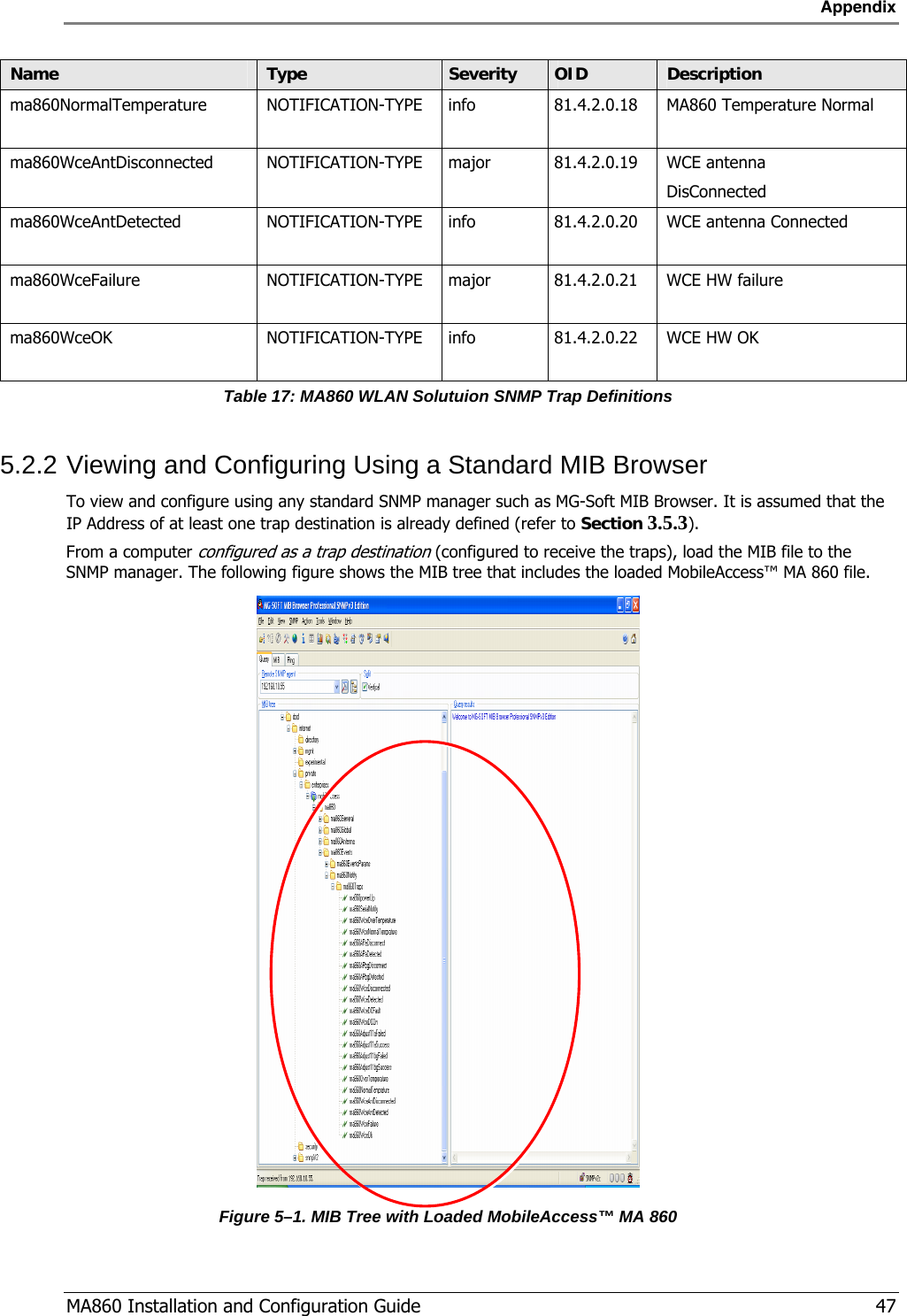The width and height of the screenshot is (907, 1316).
Task: Click the check-mark icon of ma860powerUp trap
Action: pyautogui.click(x=345, y=897)
